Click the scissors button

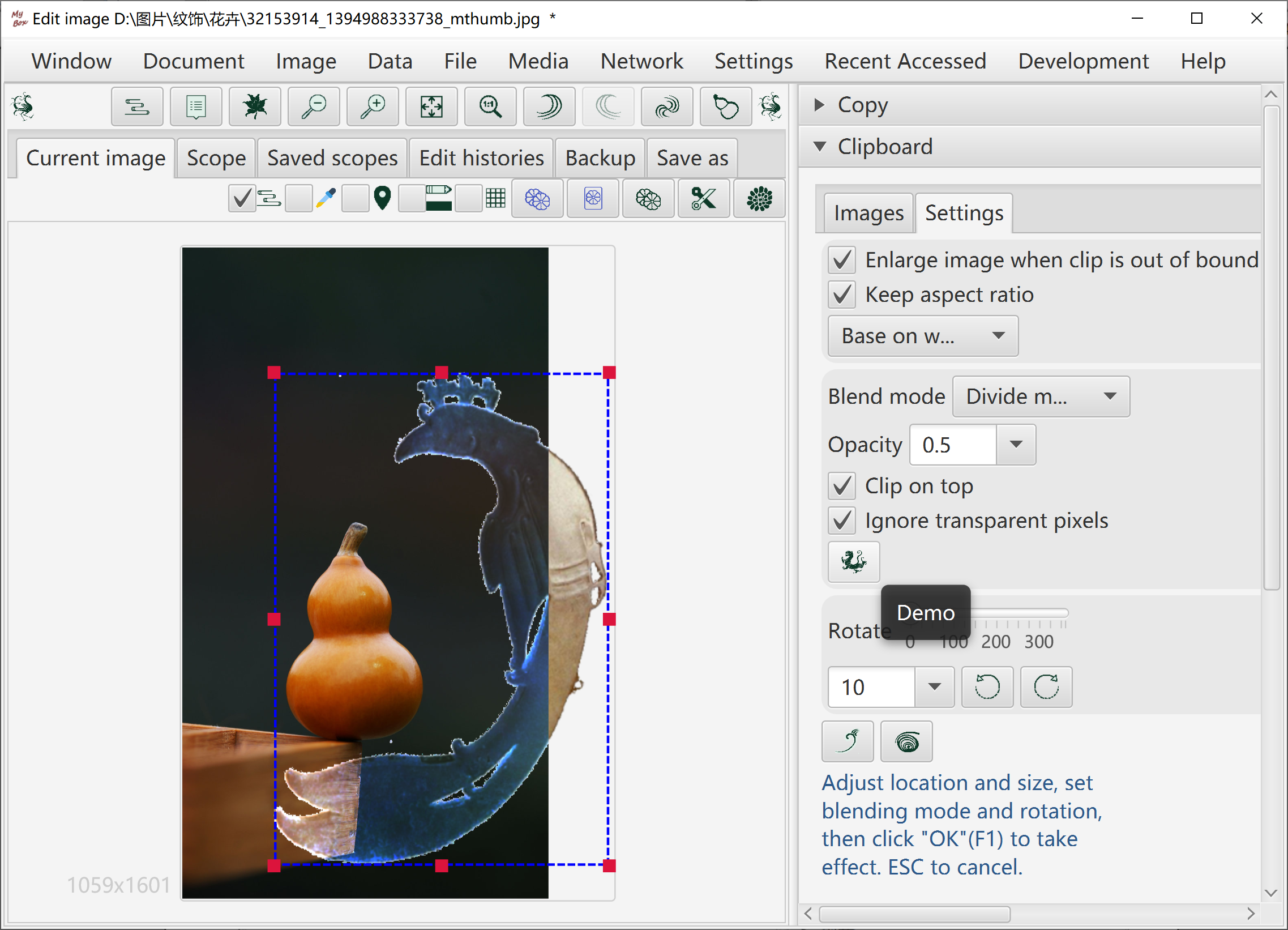[704, 199]
